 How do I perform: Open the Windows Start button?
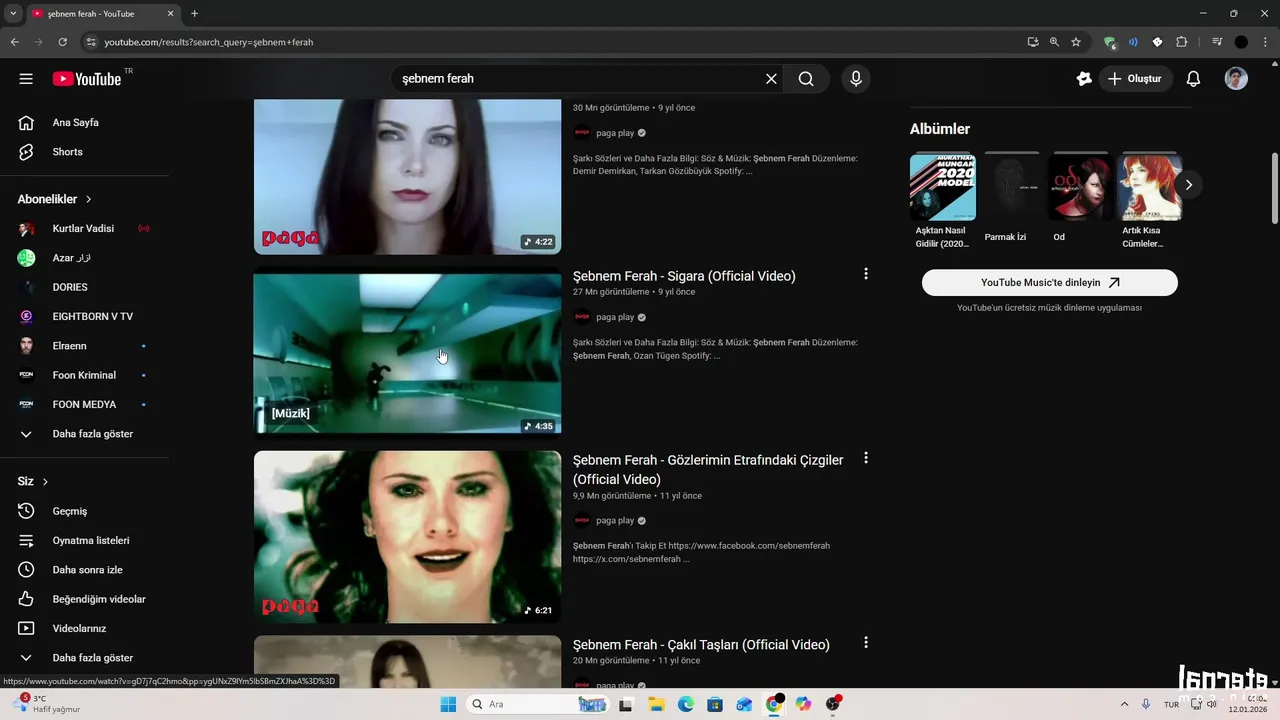(448, 704)
